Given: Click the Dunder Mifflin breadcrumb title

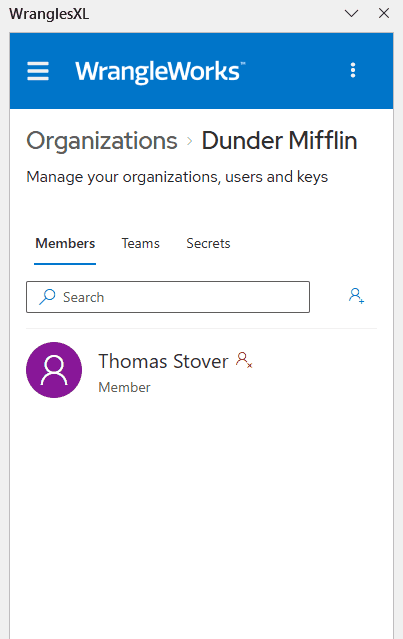Looking at the screenshot, I should click(280, 141).
